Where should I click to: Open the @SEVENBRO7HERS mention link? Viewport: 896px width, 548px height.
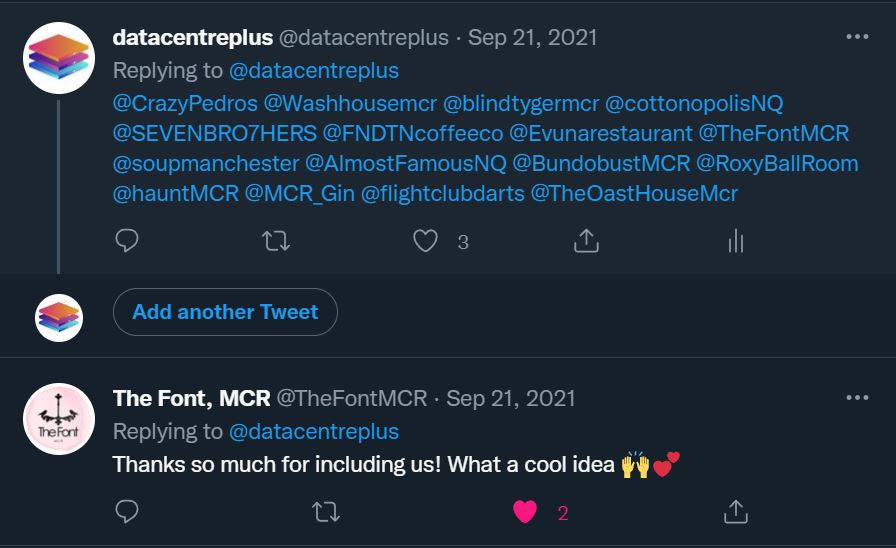[214, 133]
